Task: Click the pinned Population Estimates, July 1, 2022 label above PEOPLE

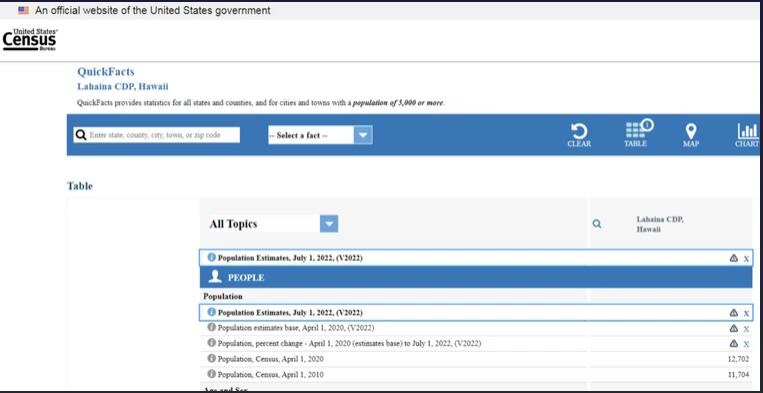Action: coord(290,258)
